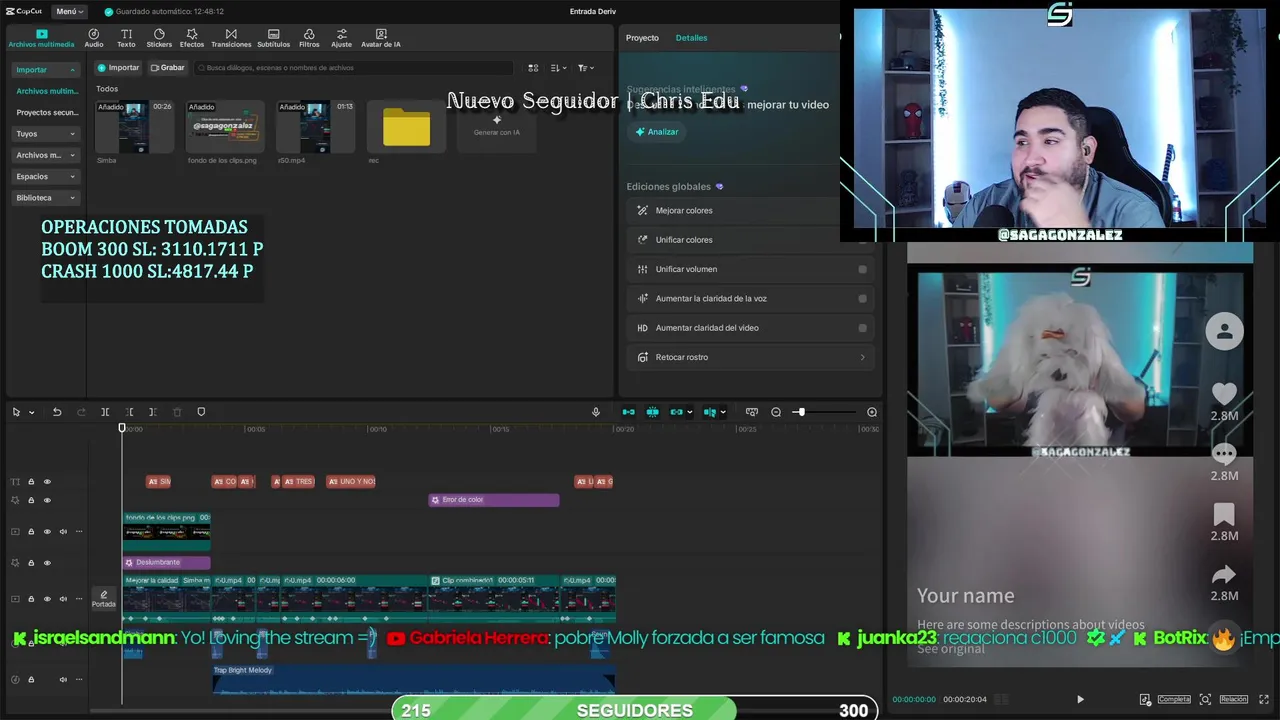Collapse the Importar section
The image size is (1280, 720).
coord(46,70)
